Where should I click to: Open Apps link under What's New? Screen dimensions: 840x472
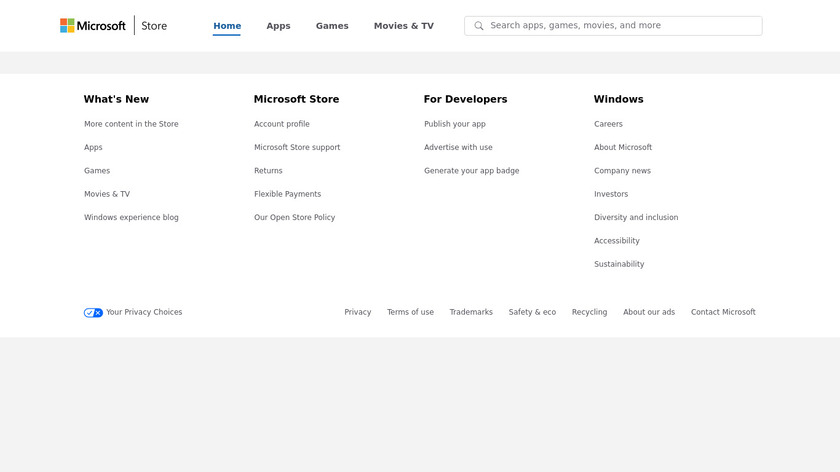pyautogui.click(x=93, y=147)
